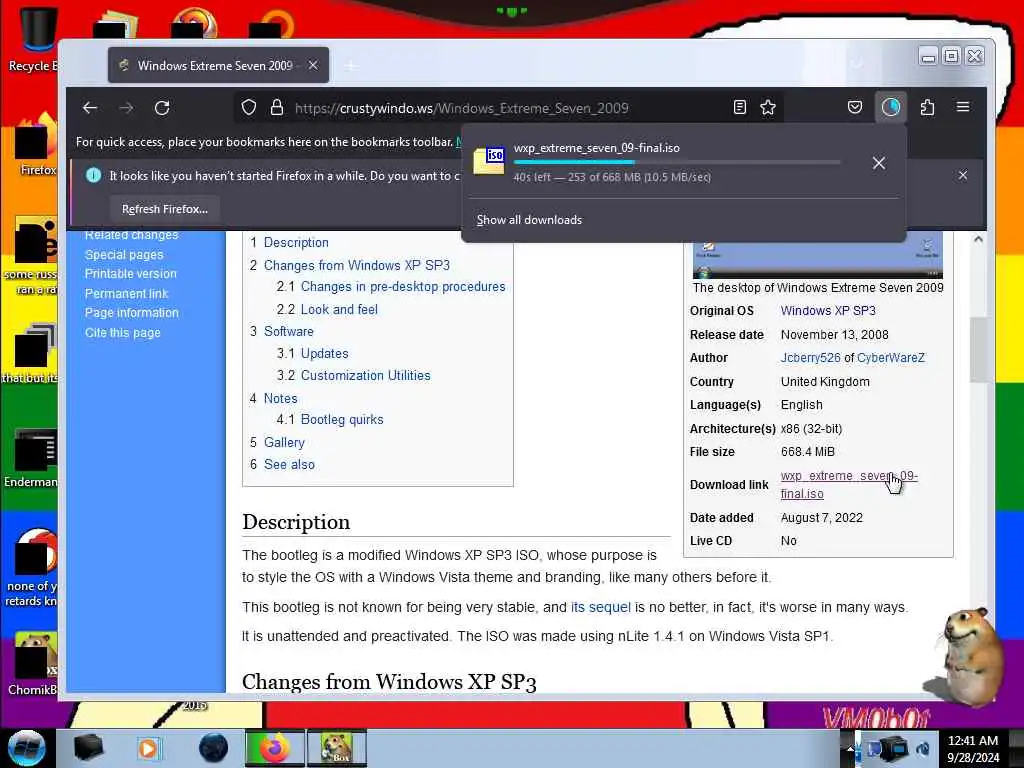Open the Windows Start orb

click(27, 748)
